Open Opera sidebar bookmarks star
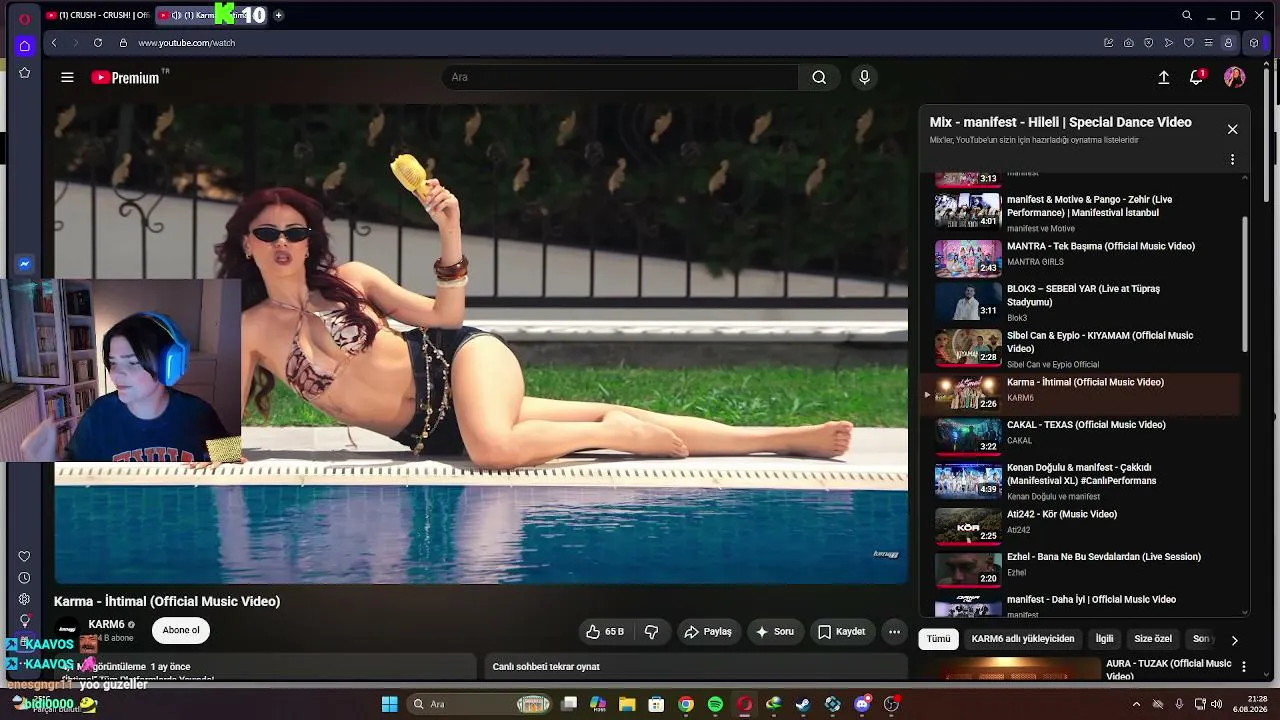This screenshot has height=720, width=1280. (x=25, y=73)
